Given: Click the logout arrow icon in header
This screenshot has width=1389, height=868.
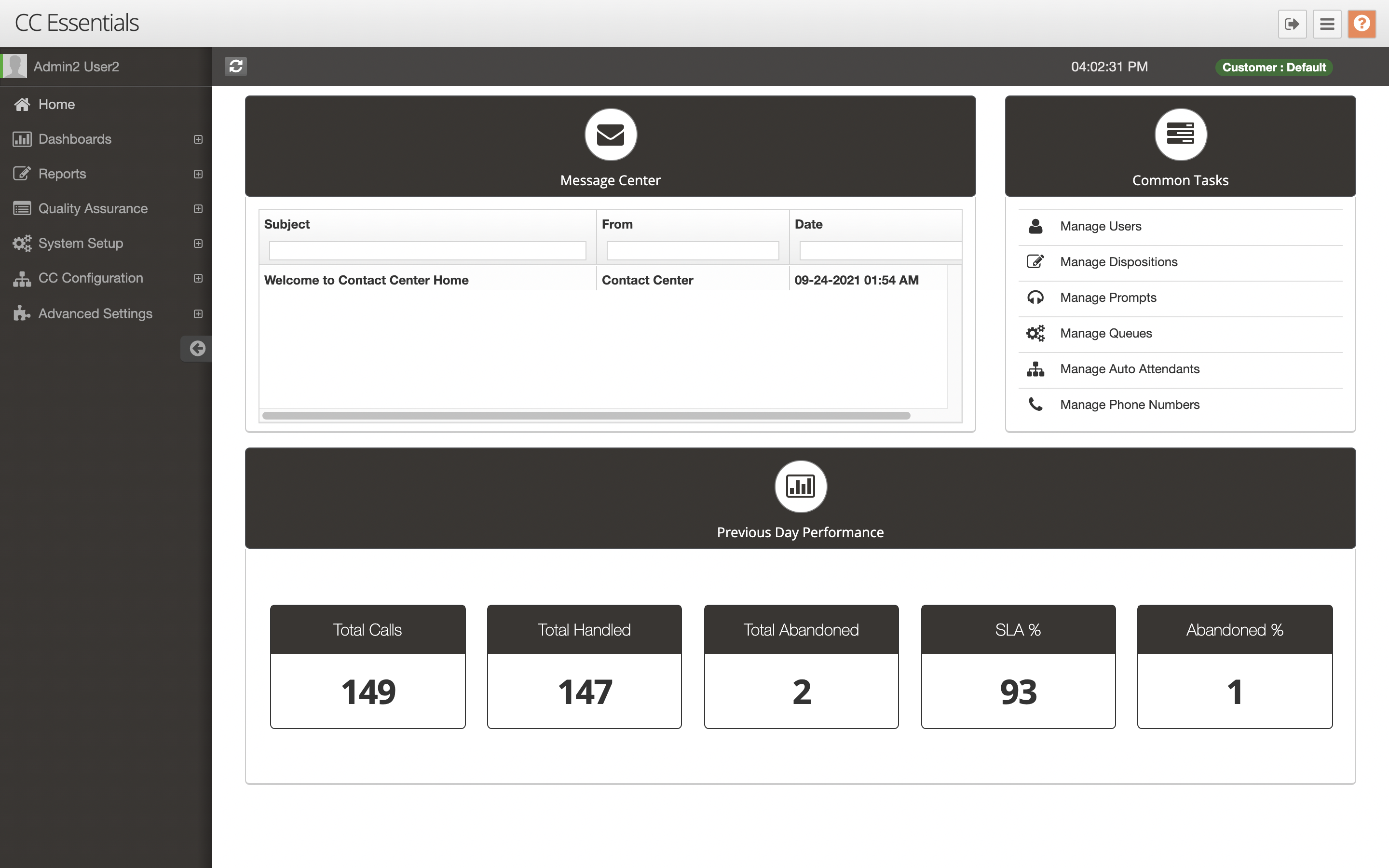Looking at the screenshot, I should (x=1292, y=24).
